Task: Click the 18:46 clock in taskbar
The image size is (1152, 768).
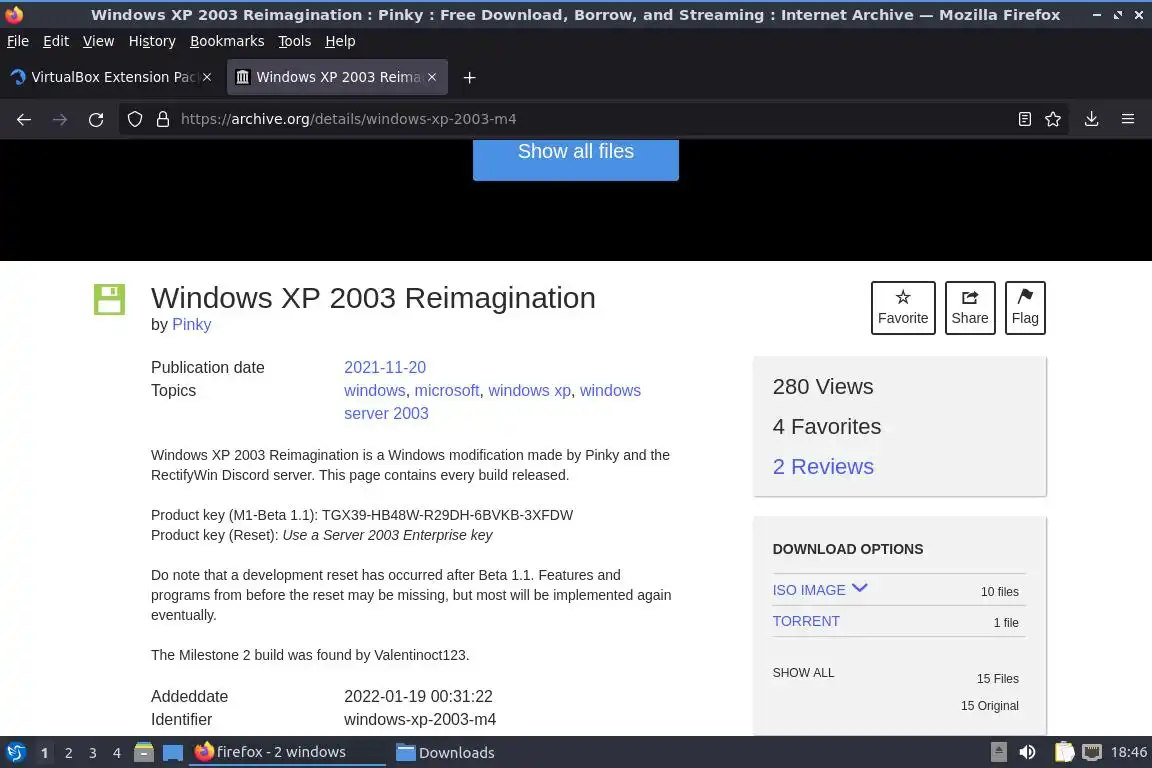Action: [x=1128, y=752]
